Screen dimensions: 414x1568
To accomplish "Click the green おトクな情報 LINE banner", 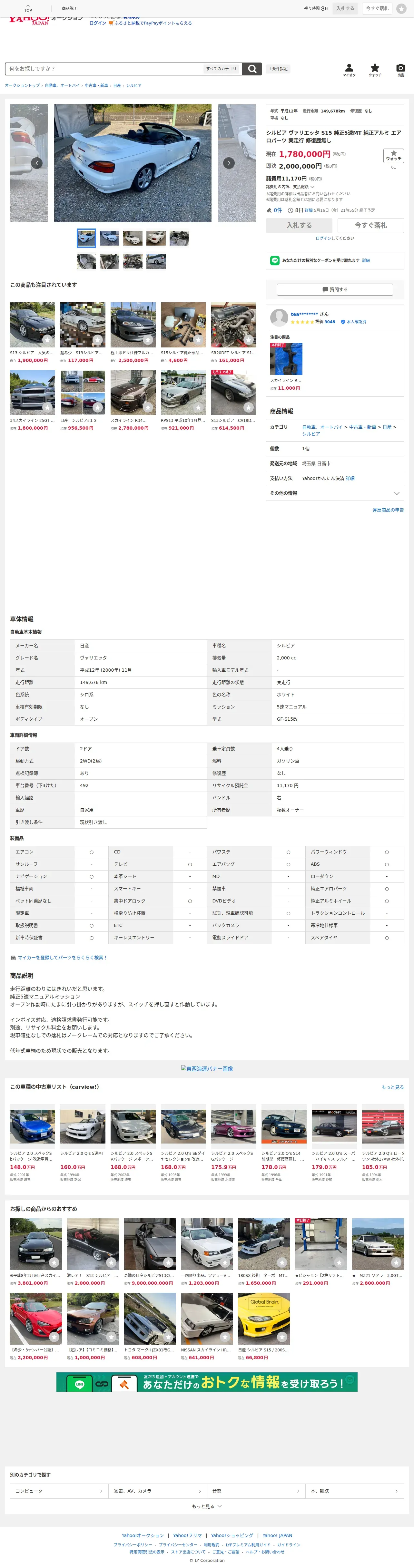I will [x=207, y=1382].
